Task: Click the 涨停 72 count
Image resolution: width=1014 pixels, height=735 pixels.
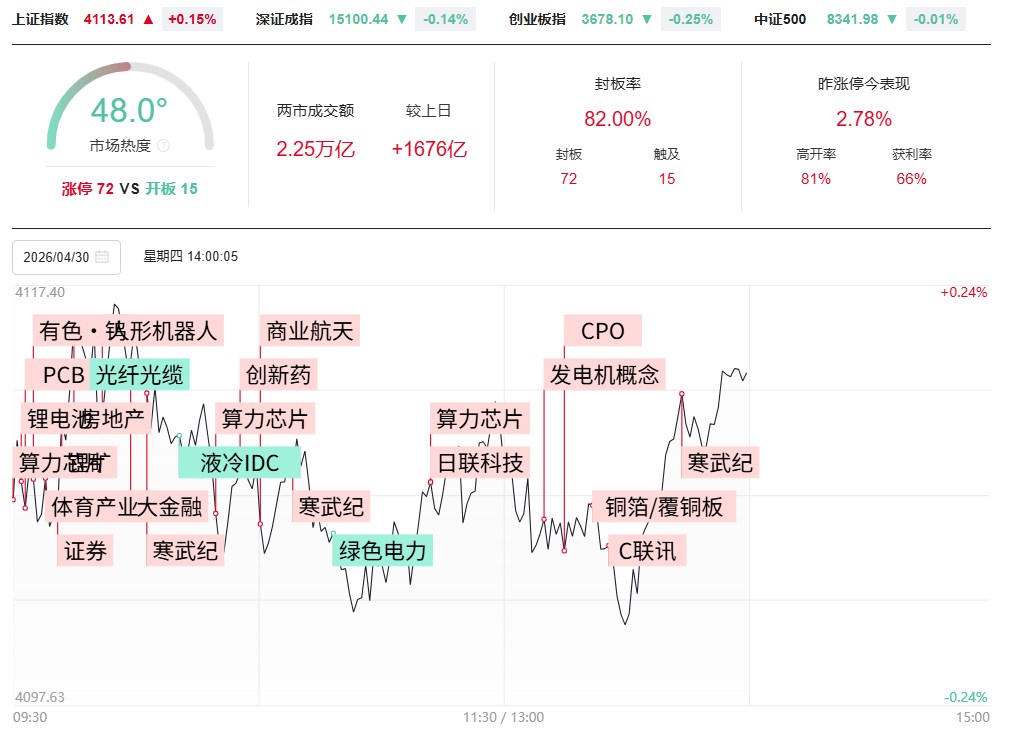Action: click(x=87, y=188)
